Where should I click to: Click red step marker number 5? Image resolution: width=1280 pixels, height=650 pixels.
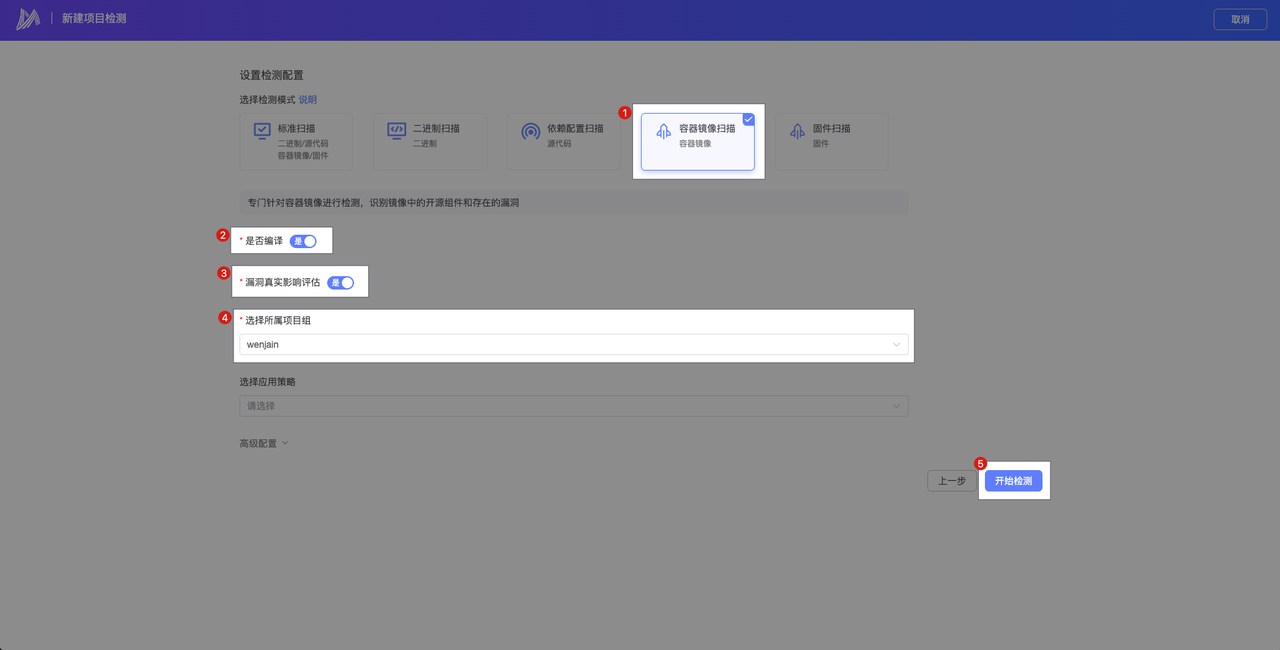[980, 464]
